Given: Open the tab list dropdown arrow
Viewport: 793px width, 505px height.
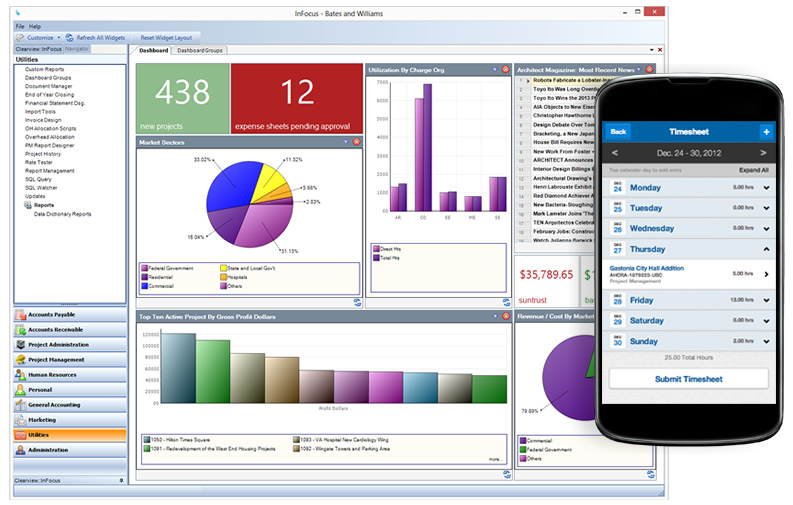Looking at the screenshot, I should (651, 50).
